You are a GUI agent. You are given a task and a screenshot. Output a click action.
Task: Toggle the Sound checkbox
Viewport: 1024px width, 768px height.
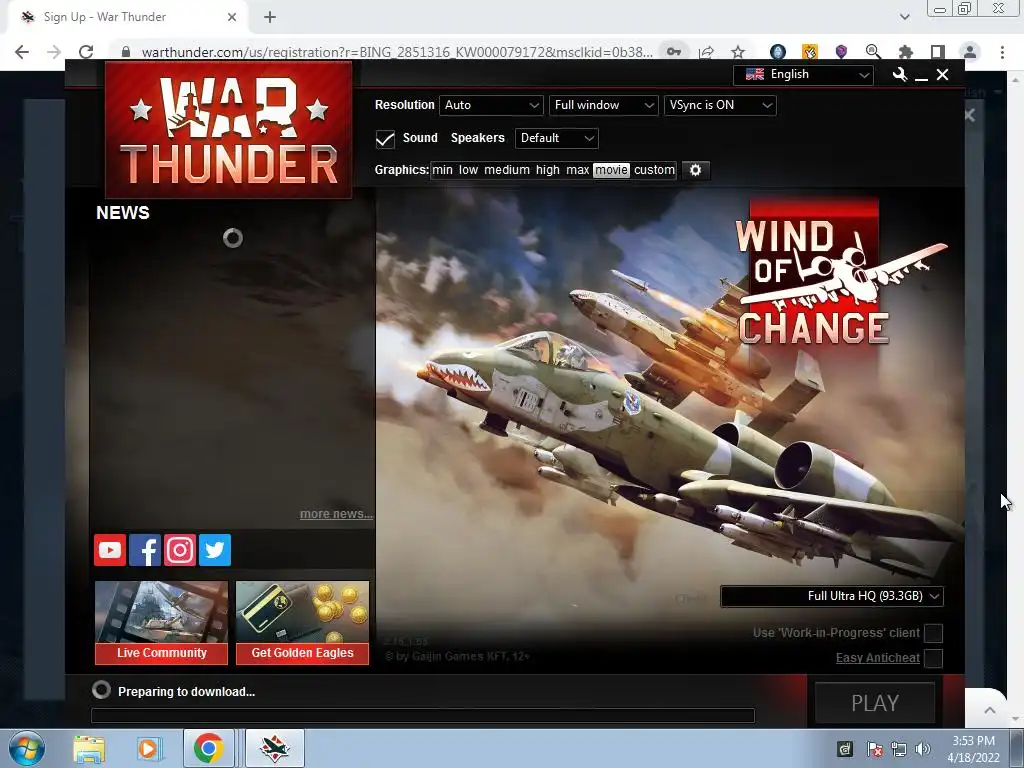pos(385,138)
